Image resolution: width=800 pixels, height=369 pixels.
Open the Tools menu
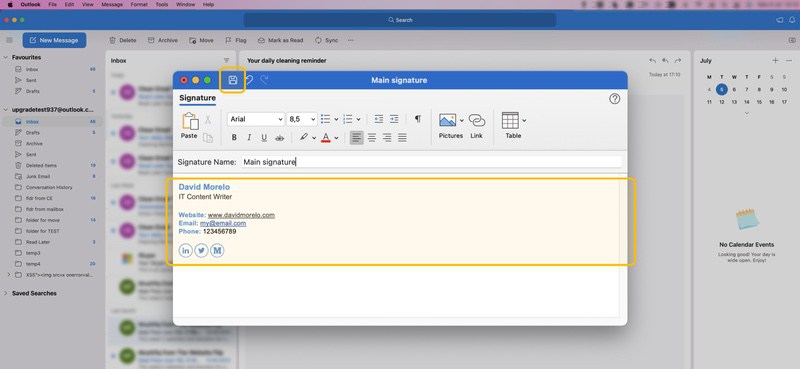[162, 5]
